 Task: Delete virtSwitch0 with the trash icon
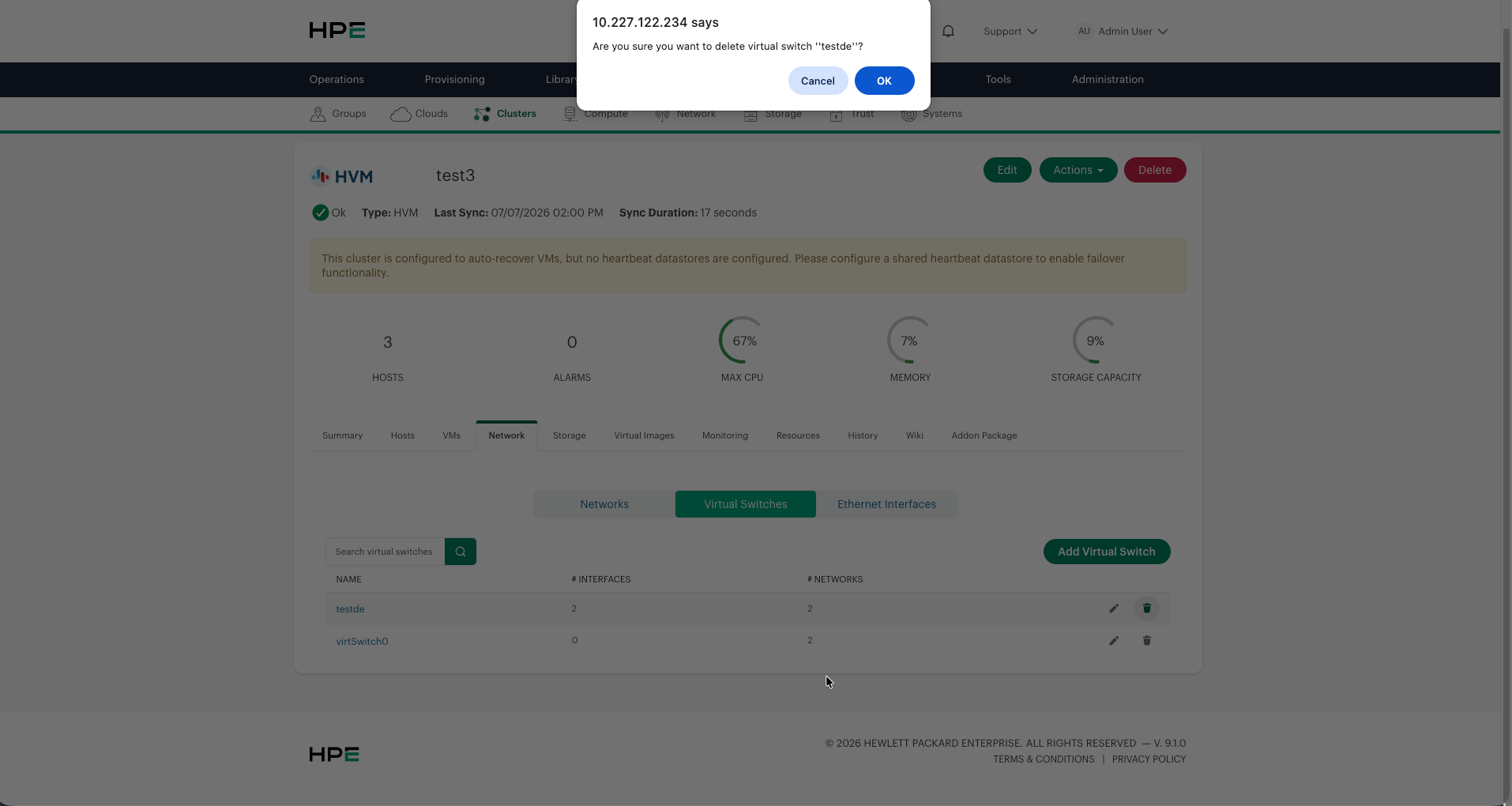point(1147,641)
